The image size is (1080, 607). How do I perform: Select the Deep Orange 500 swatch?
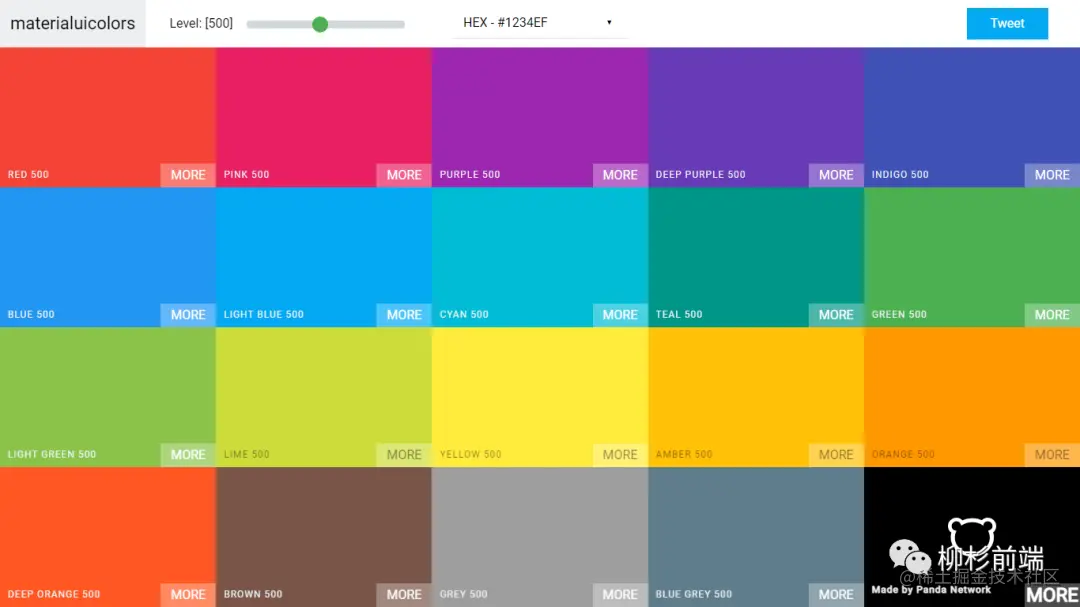(107, 537)
